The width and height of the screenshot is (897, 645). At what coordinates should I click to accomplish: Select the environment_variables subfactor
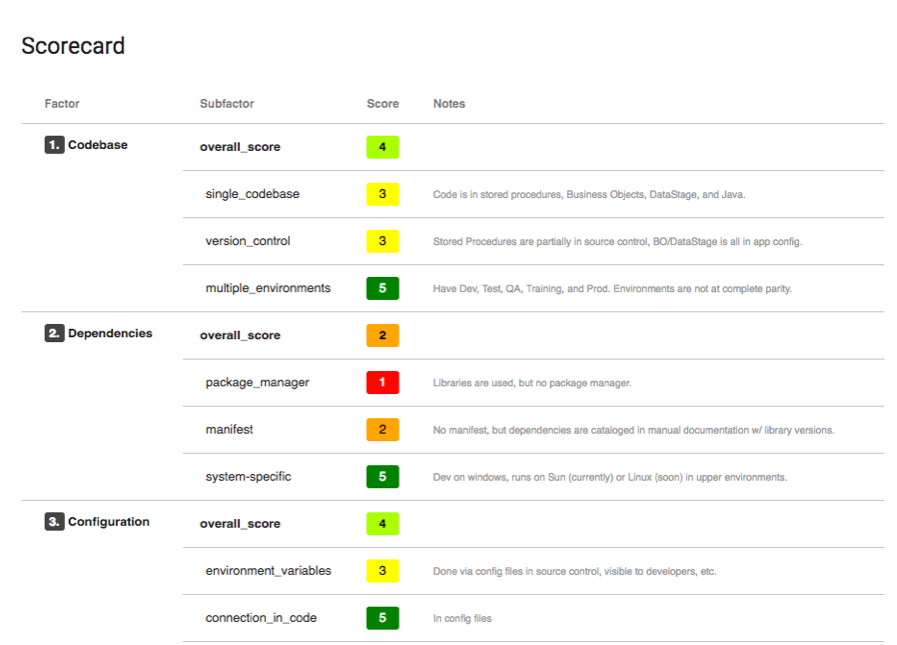click(x=268, y=571)
